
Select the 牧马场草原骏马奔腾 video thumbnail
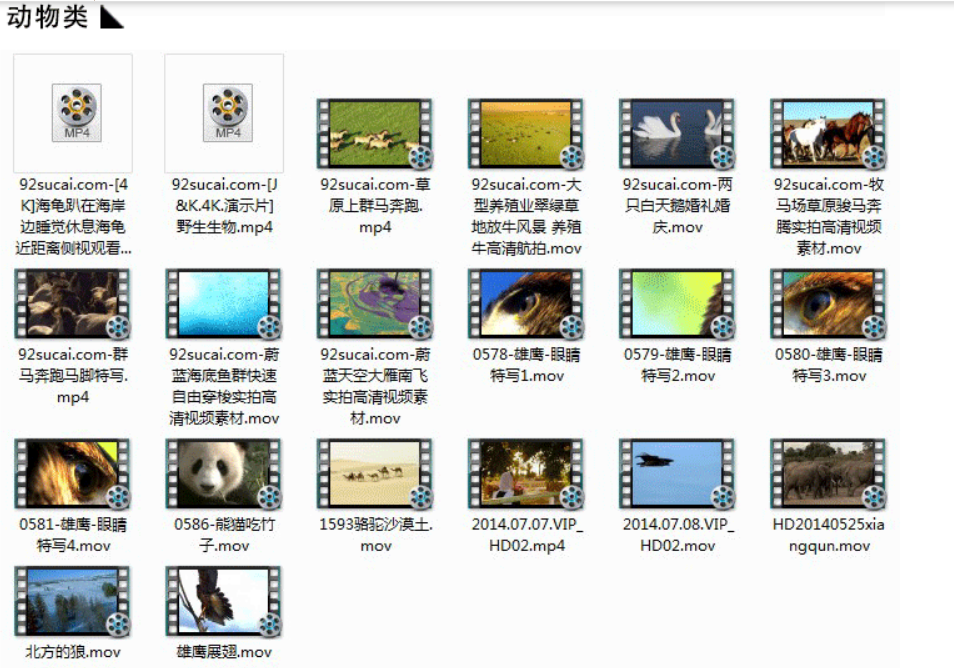pyautogui.click(x=828, y=134)
